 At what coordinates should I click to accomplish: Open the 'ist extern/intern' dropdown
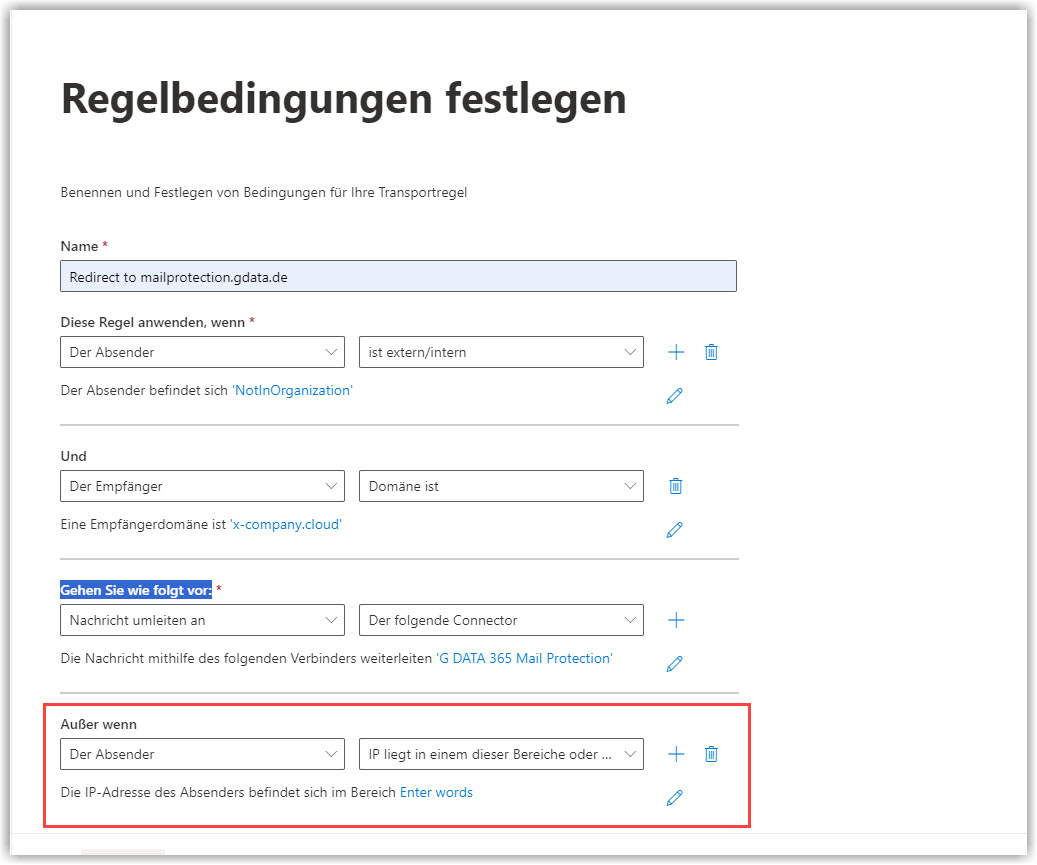pos(501,352)
